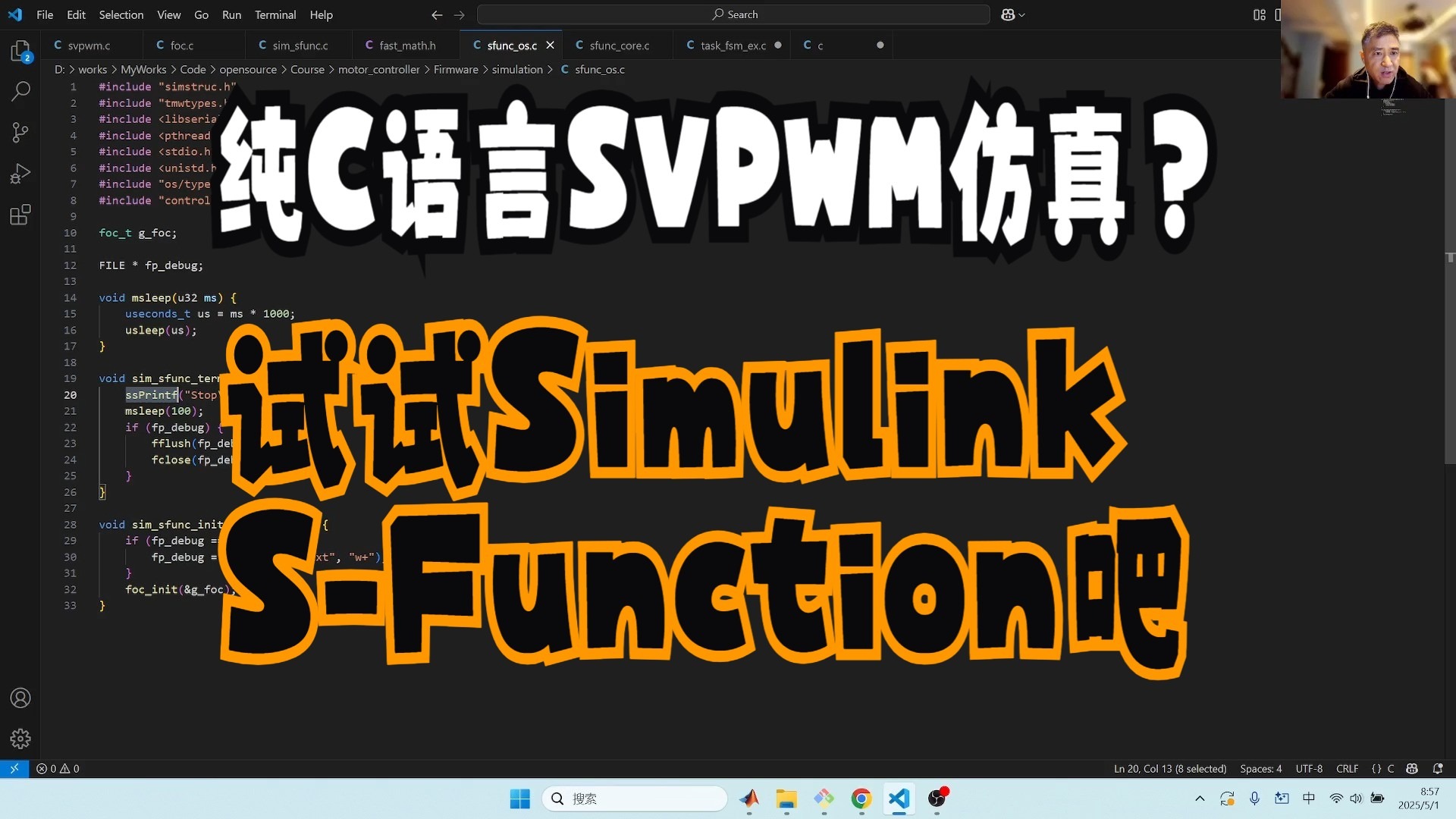This screenshot has height=819, width=1456.
Task: Open the motor_controller breadcrumb
Action: click(378, 69)
